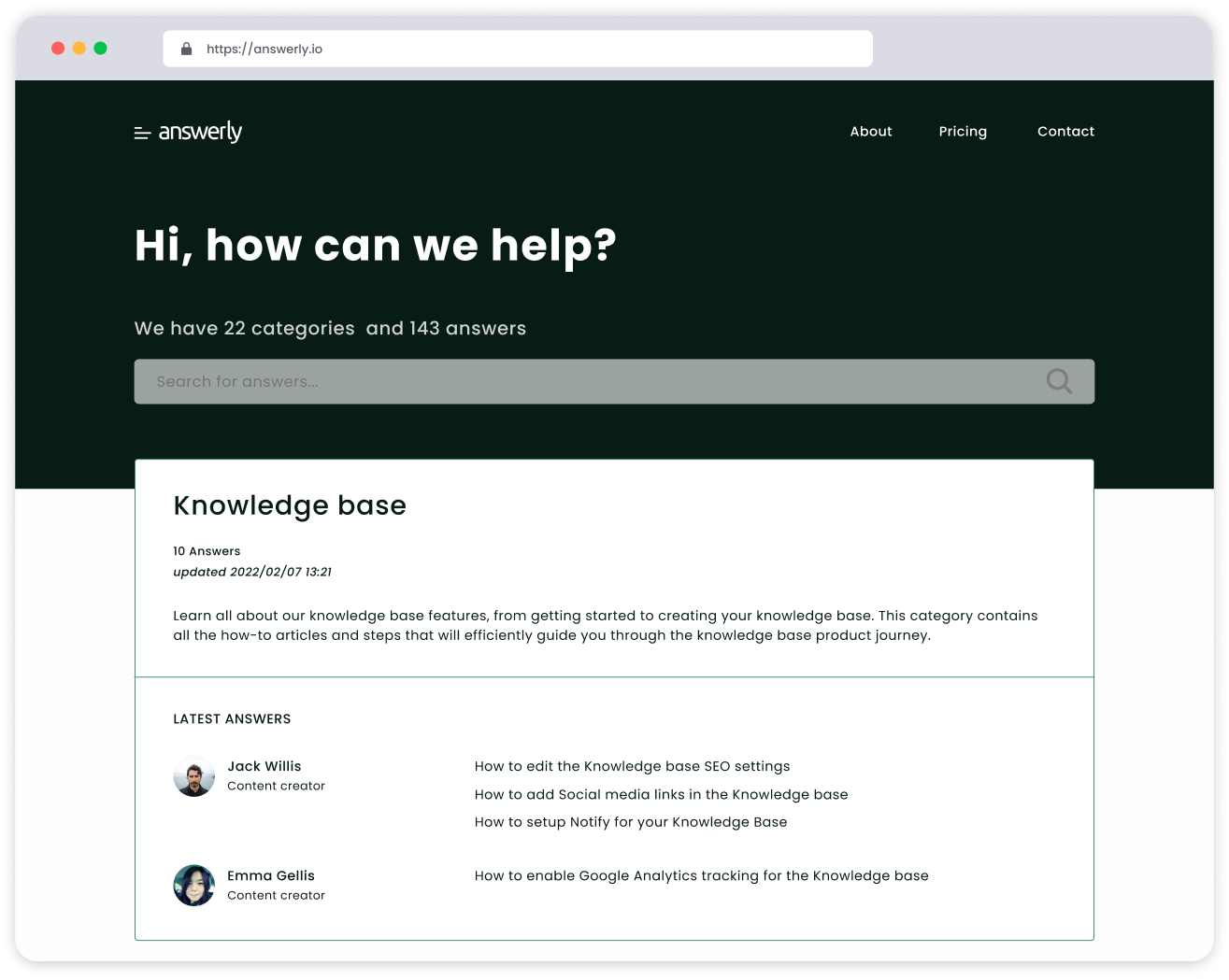Click the answerly logo

coord(188,132)
